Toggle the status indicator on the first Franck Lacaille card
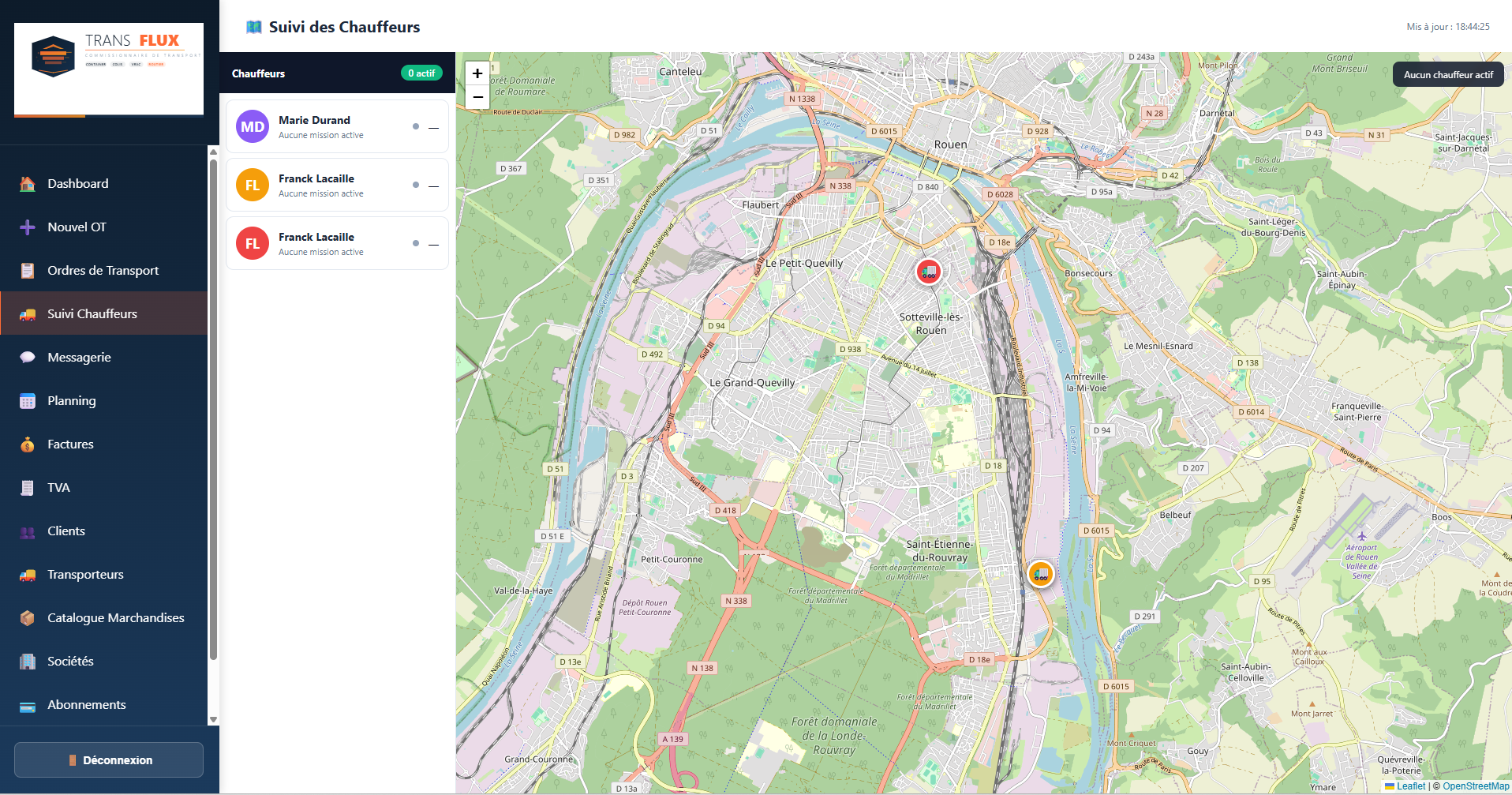Screen dimensions: 1512x795 click(x=416, y=185)
